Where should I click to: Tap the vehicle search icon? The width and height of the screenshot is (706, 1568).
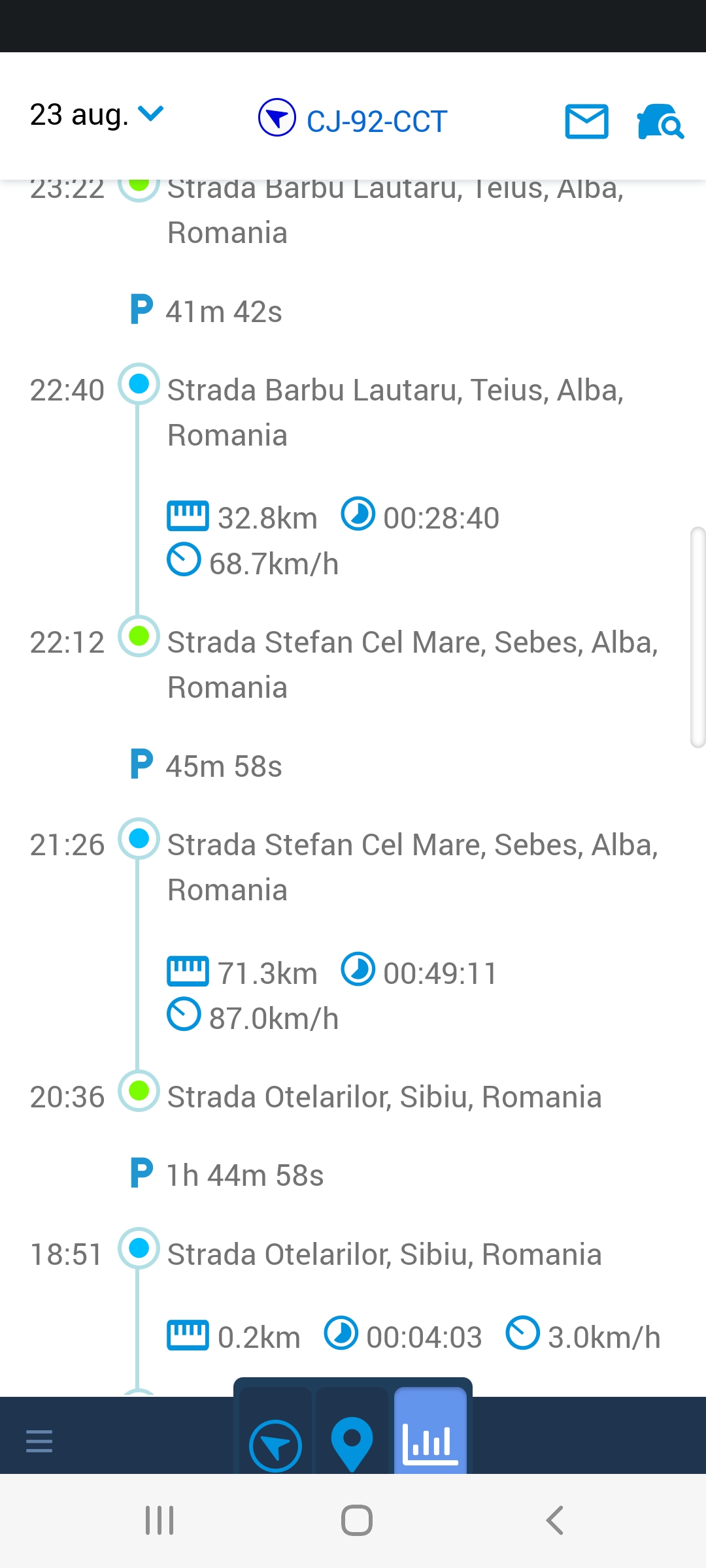[660, 122]
